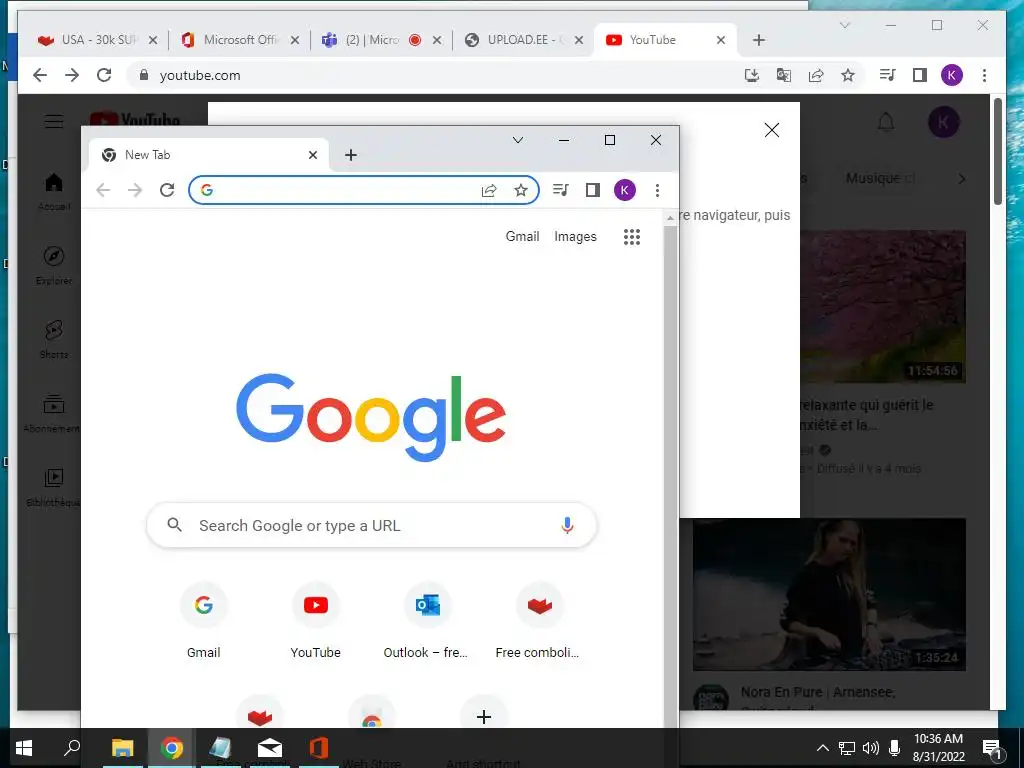1024x768 pixels.
Task: Click Images link at top of page
Action: [x=575, y=236]
